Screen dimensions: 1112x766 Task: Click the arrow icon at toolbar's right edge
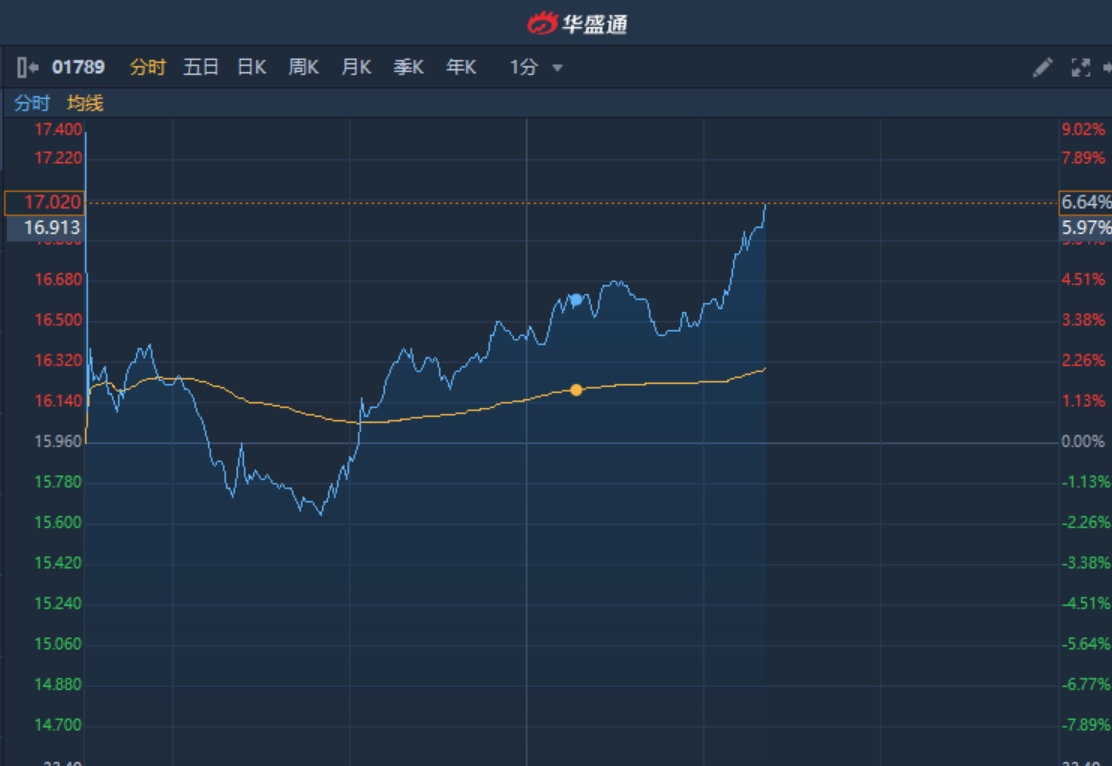pyautogui.click(x=1107, y=68)
